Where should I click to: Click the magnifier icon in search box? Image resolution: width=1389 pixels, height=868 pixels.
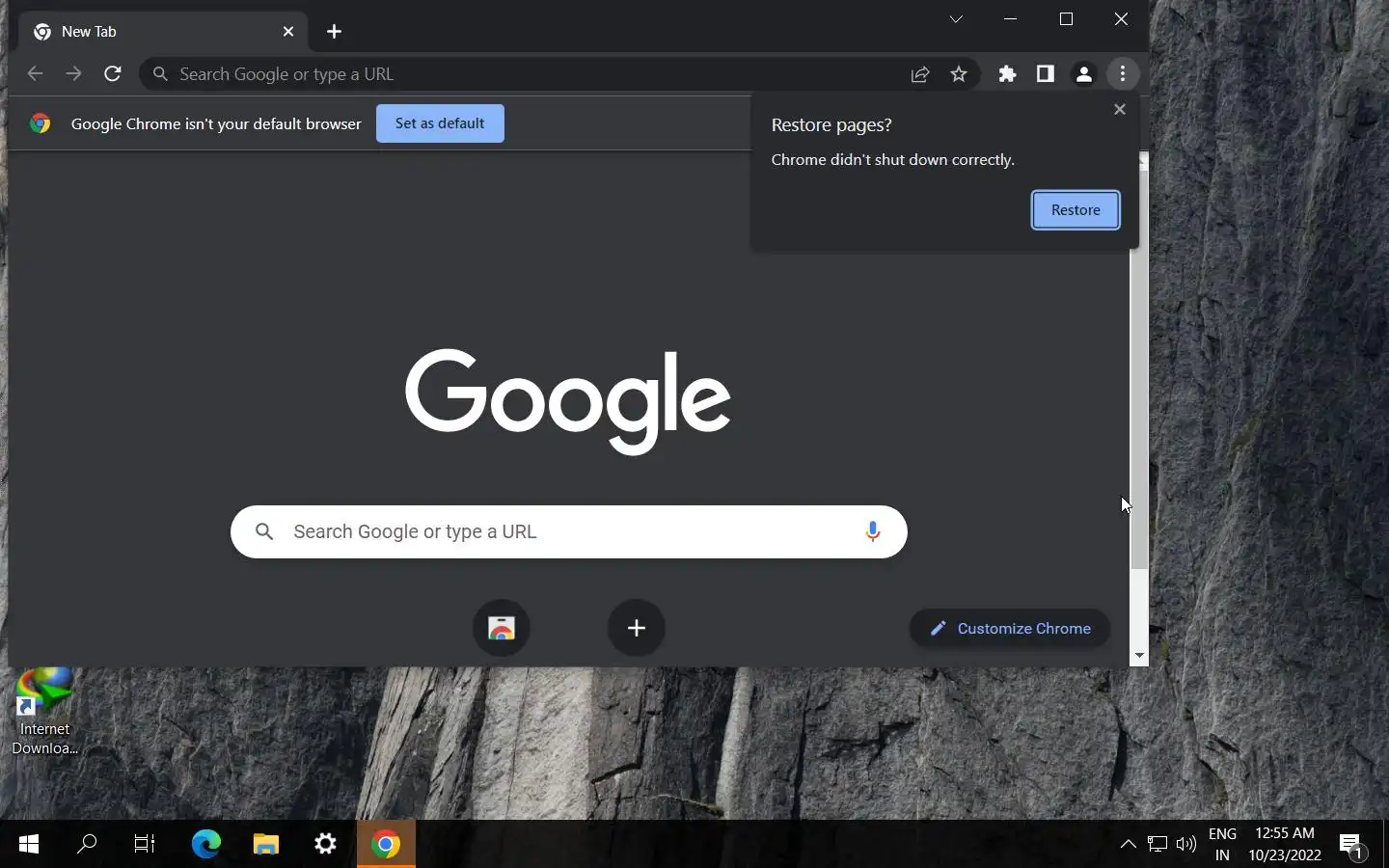264,531
